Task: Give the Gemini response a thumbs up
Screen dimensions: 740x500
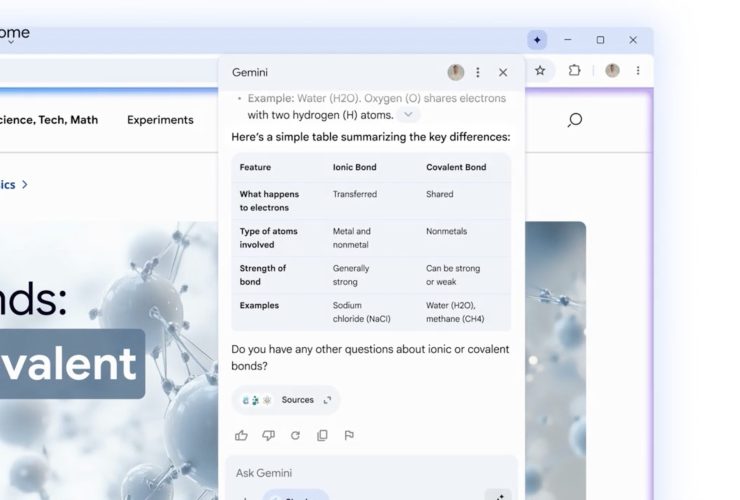Action: point(241,435)
